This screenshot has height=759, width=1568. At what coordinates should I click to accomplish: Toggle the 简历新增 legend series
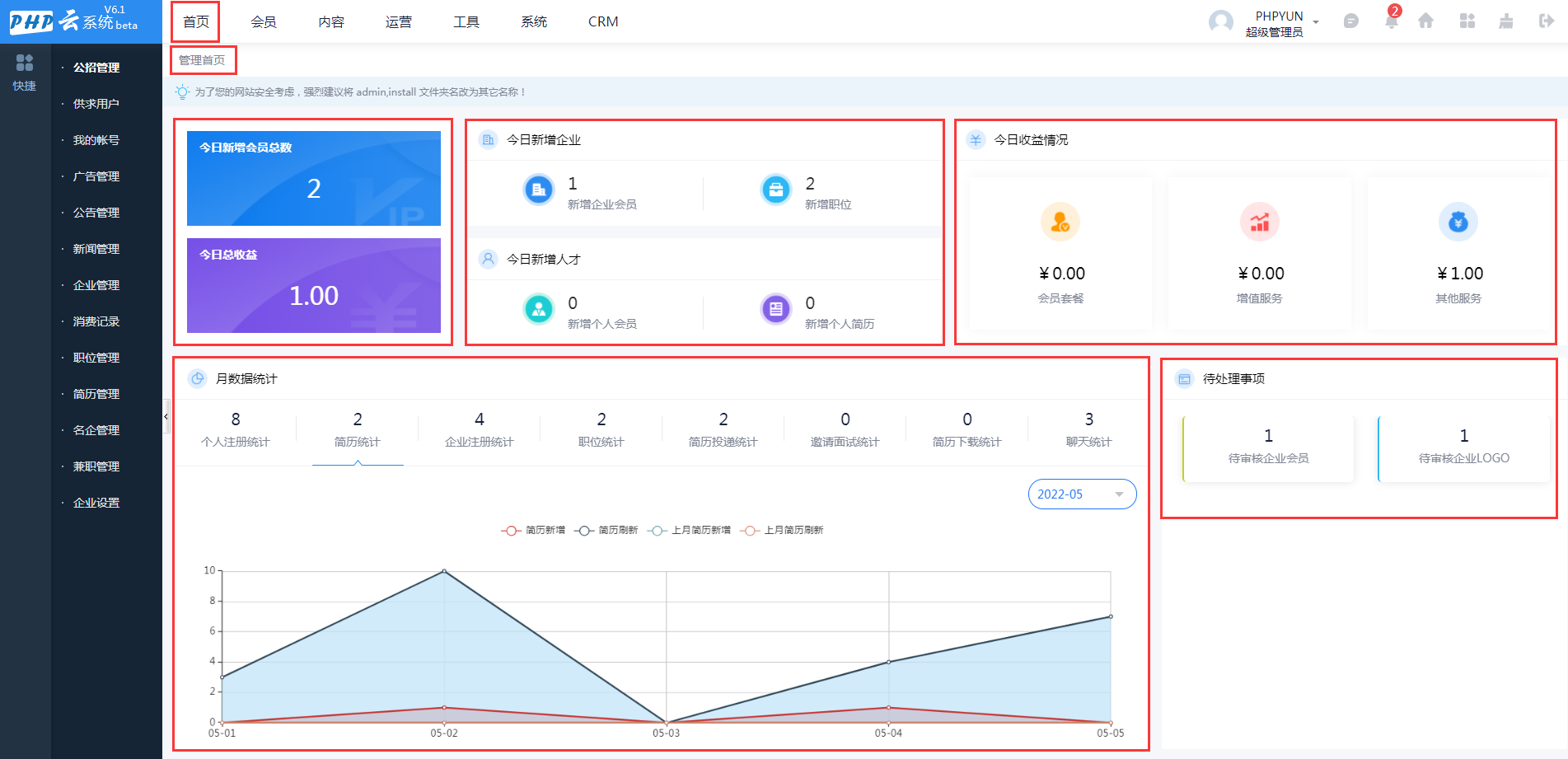533,531
